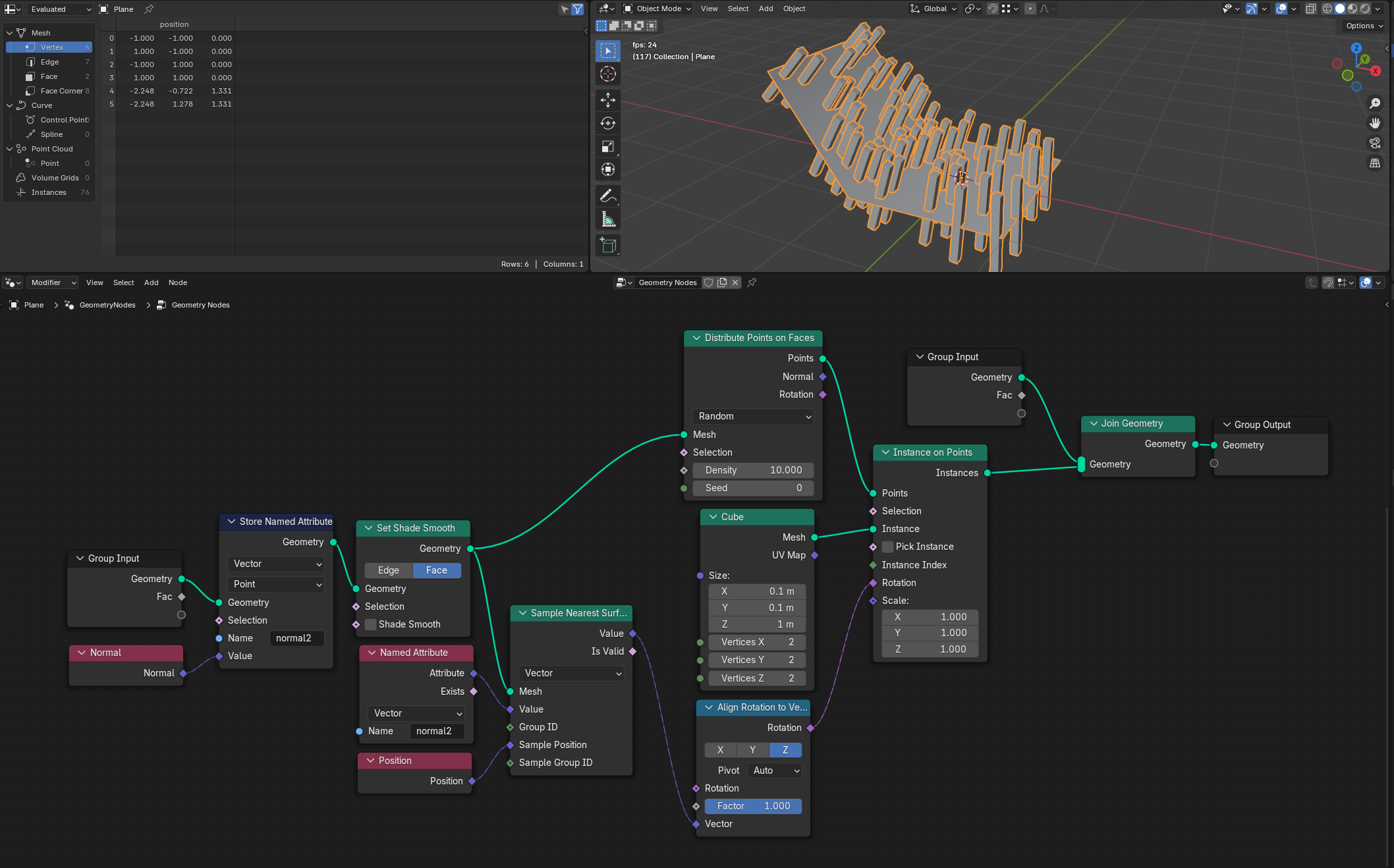Open the Object Mode dropdown

(x=657, y=9)
